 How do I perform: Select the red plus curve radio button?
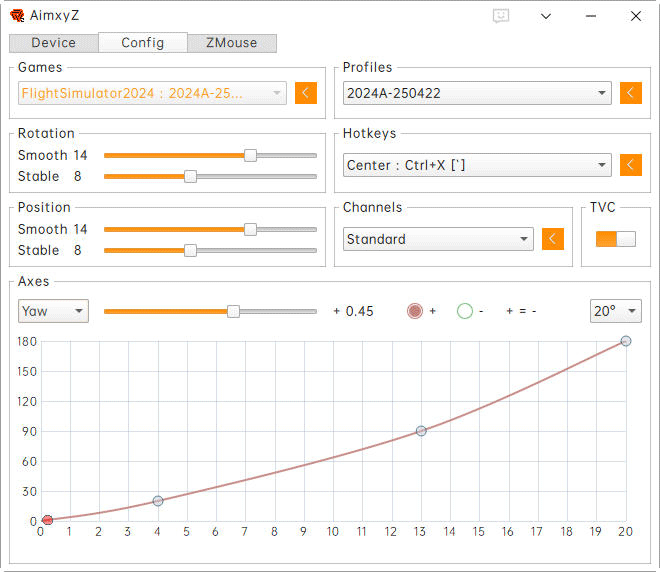point(415,311)
